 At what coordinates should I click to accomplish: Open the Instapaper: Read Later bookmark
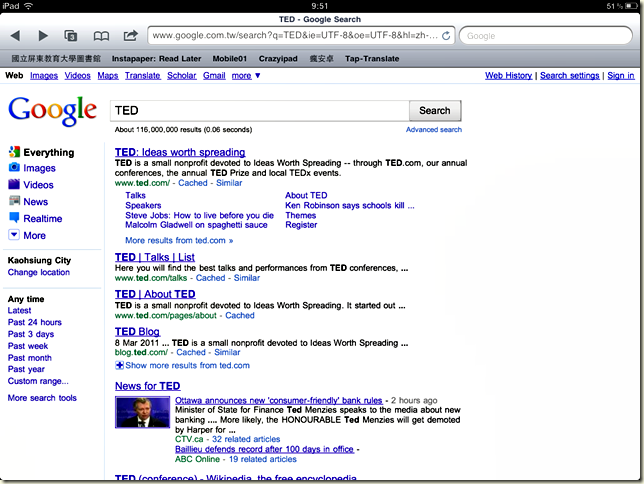pyautogui.click(x=156, y=59)
